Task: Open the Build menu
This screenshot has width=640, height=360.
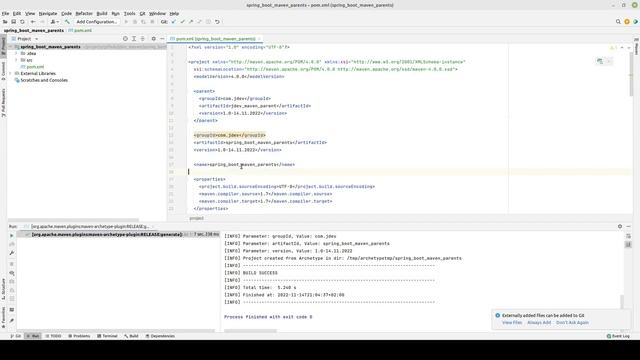Action: [102, 13]
